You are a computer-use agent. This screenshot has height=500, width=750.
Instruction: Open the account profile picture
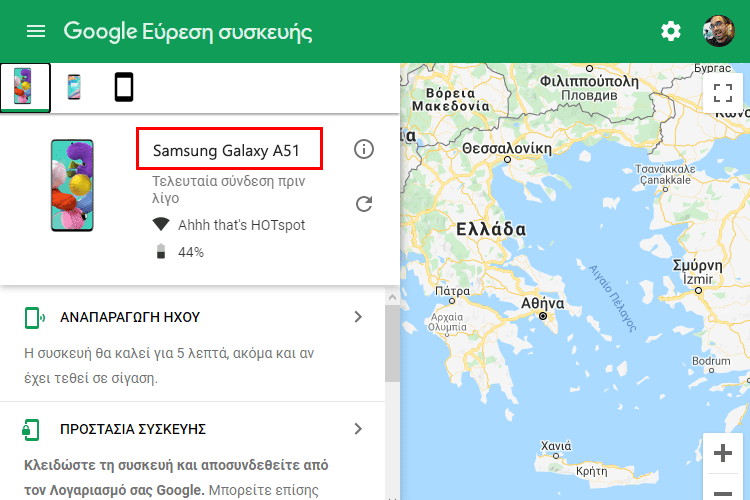(x=718, y=31)
